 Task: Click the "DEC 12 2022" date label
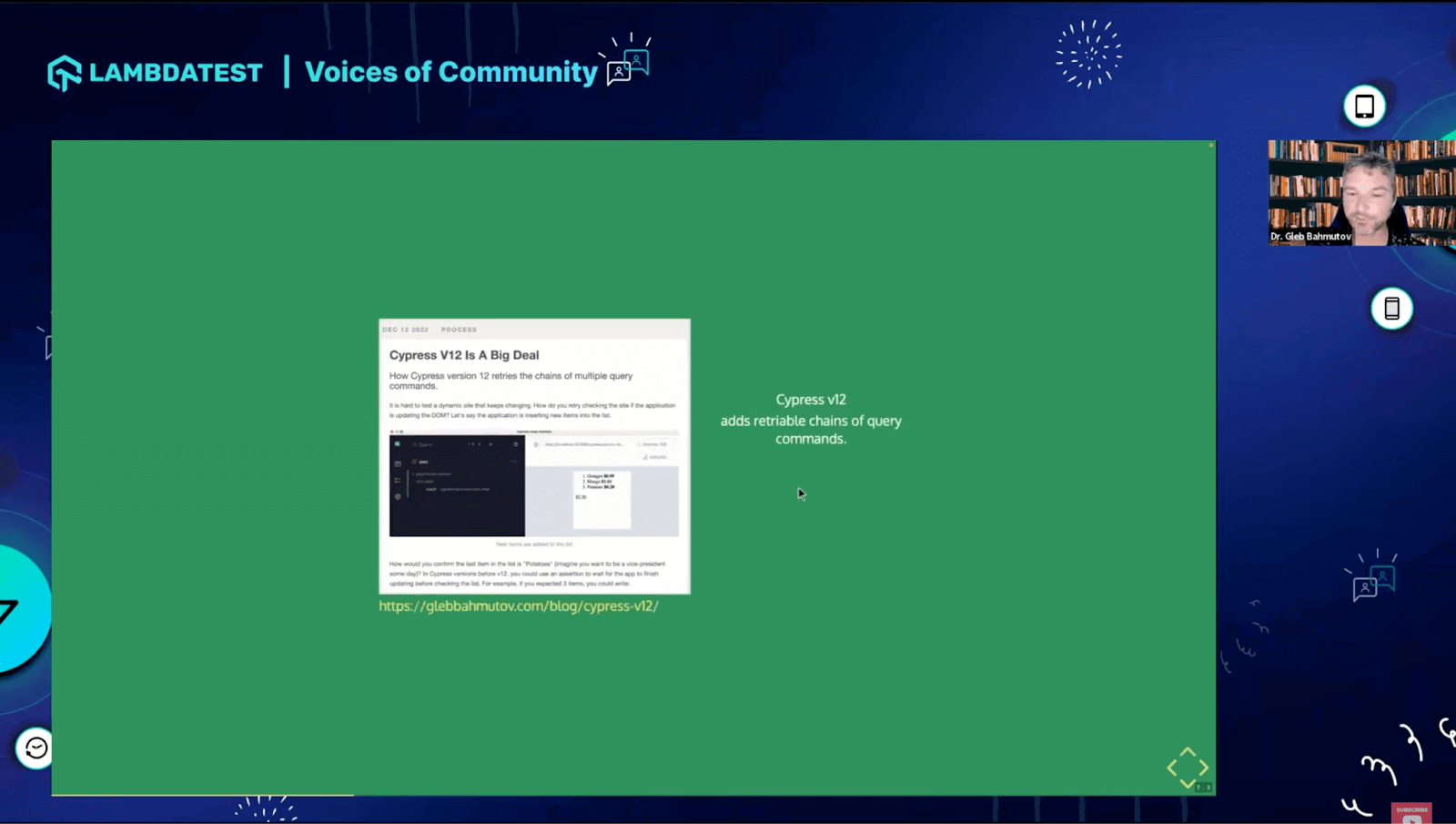405,330
